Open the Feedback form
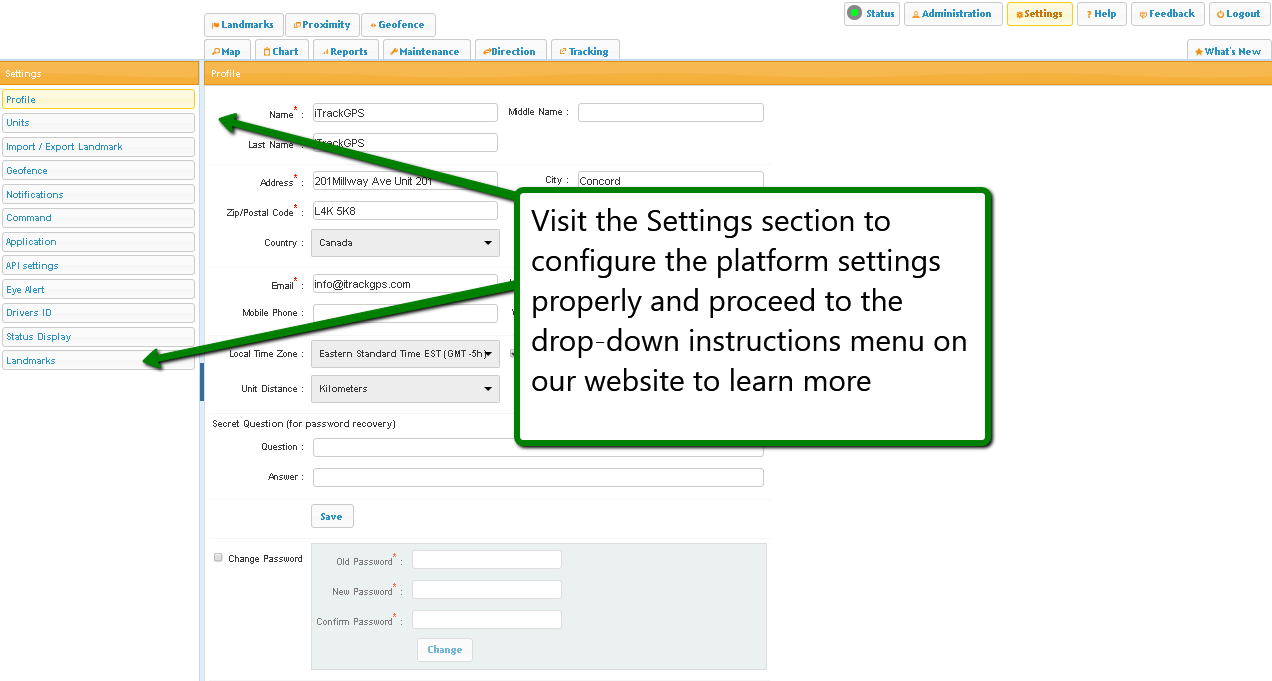Screen dimensions: 1272x681 (x=1167, y=14)
